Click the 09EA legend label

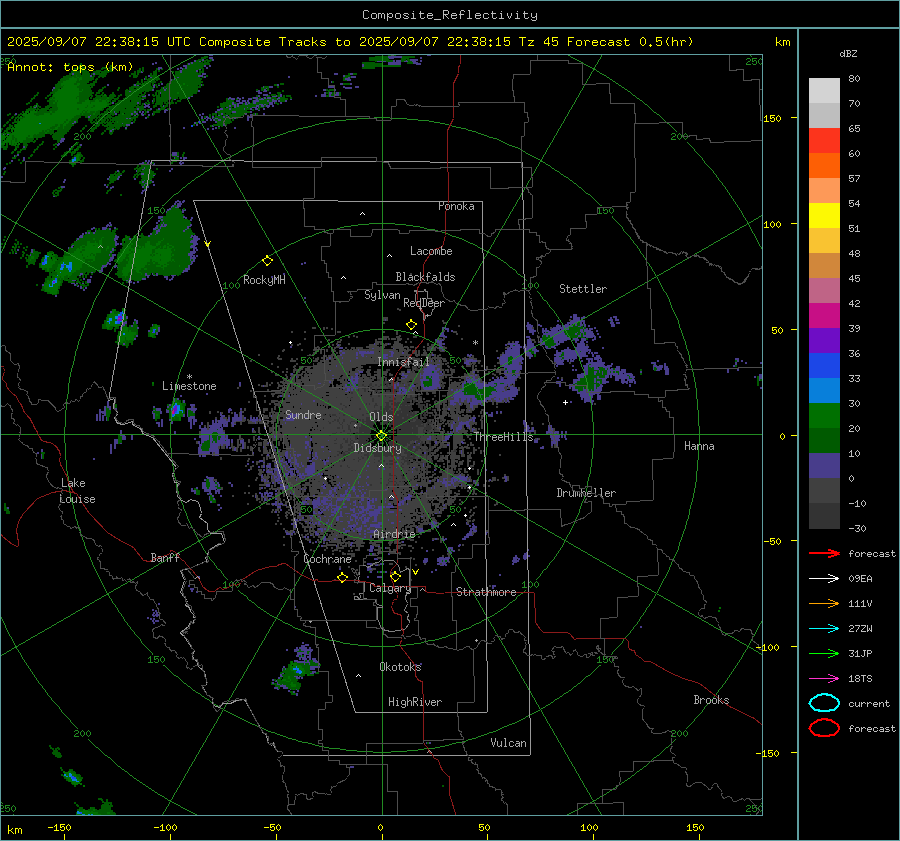coord(860,579)
